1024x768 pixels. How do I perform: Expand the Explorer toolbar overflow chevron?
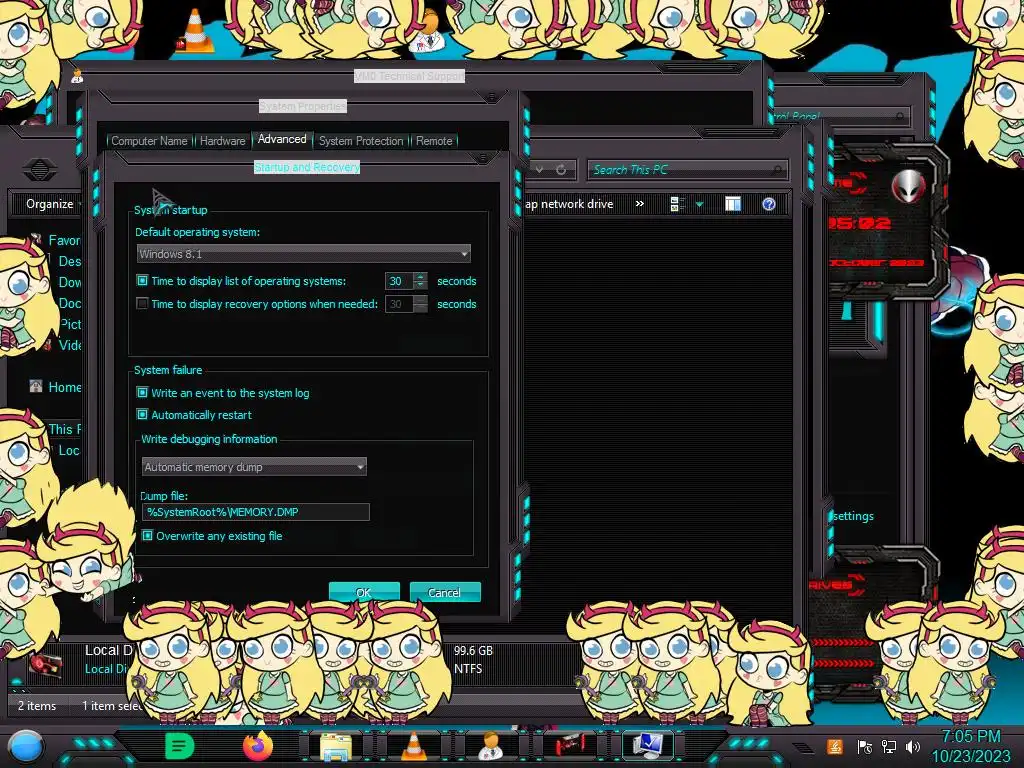pos(640,204)
